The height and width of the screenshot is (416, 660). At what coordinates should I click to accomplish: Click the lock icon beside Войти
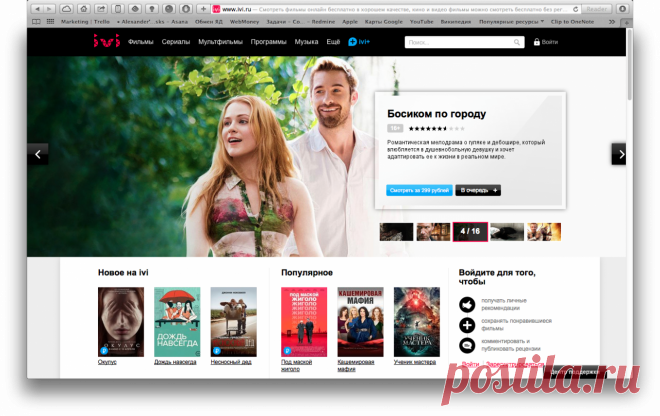coord(537,42)
